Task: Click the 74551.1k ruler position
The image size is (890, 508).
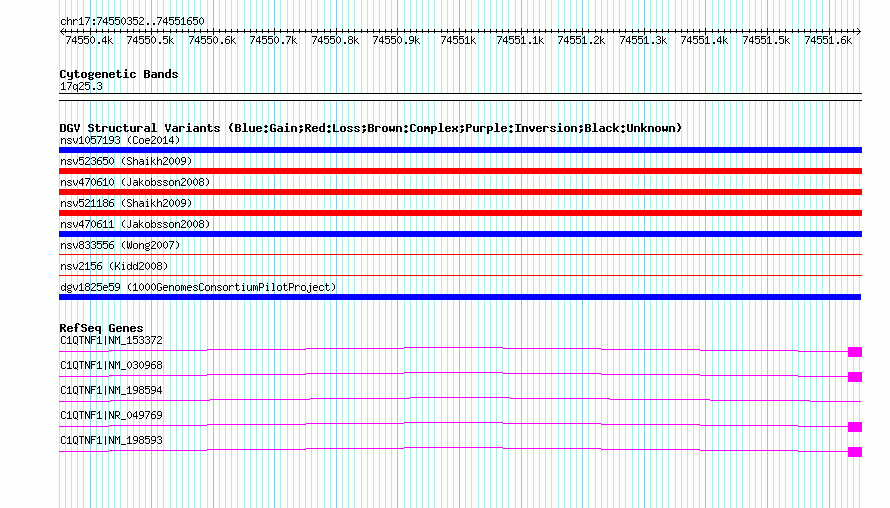Action: click(x=520, y=40)
